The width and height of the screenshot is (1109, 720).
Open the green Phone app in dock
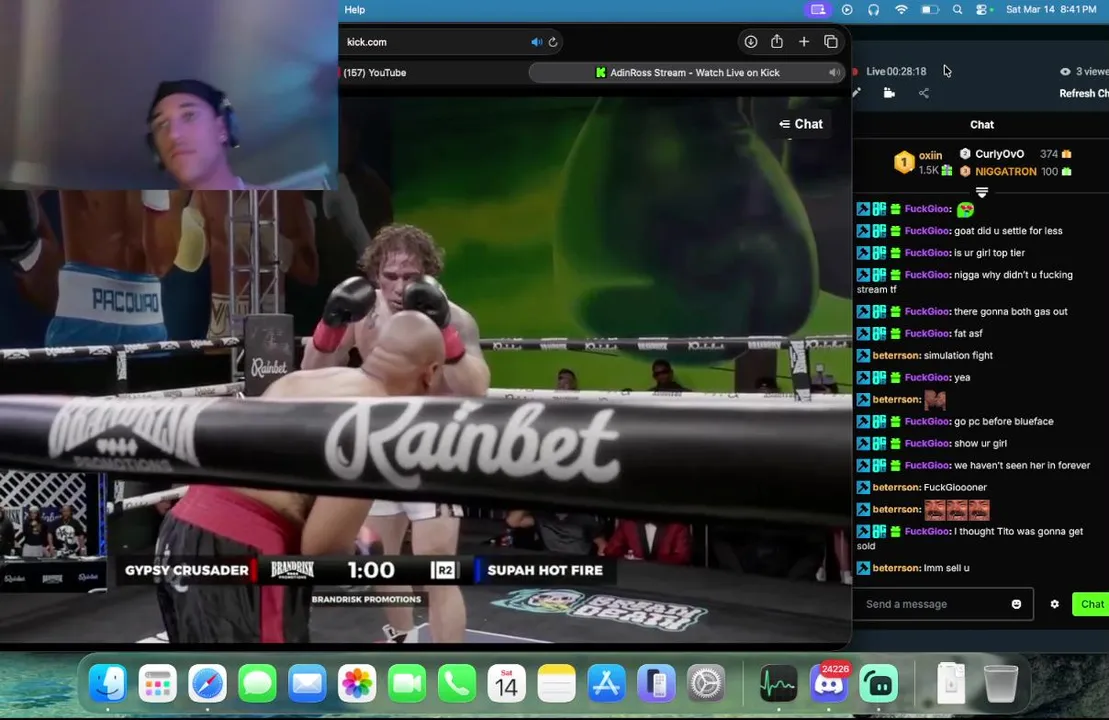click(x=457, y=684)
